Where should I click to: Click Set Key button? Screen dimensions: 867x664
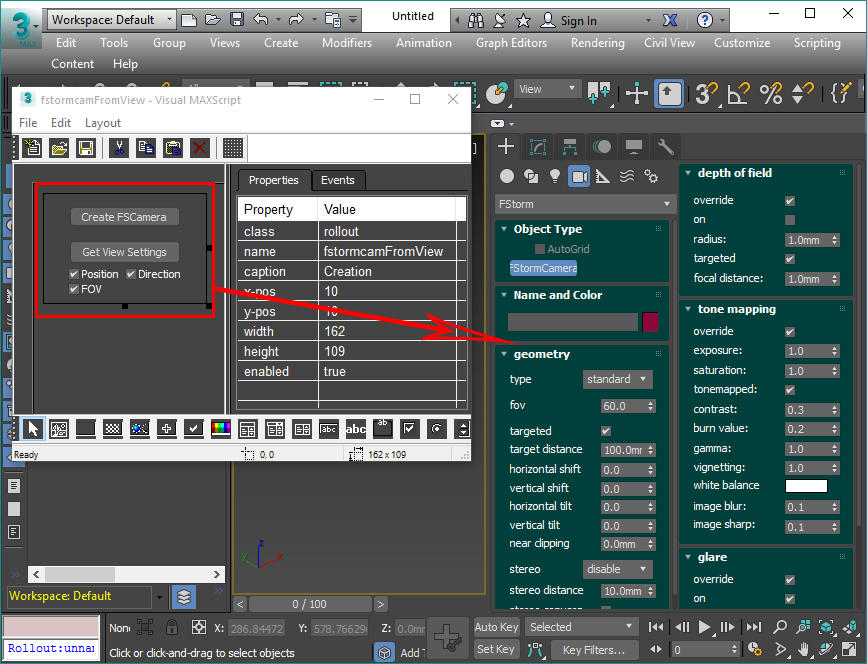pos(496,650)
